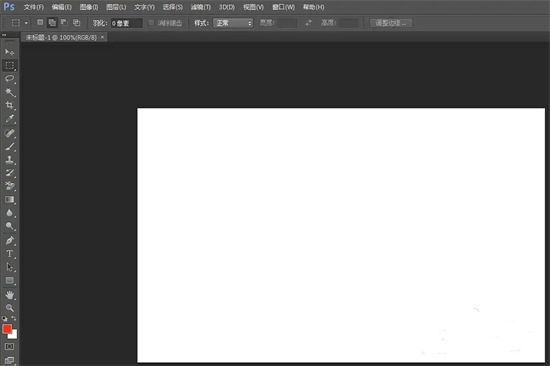Click the 宽度 width input field
This screenshot has height=366, width=550.
pyautogui.click(x=287, y=23)
